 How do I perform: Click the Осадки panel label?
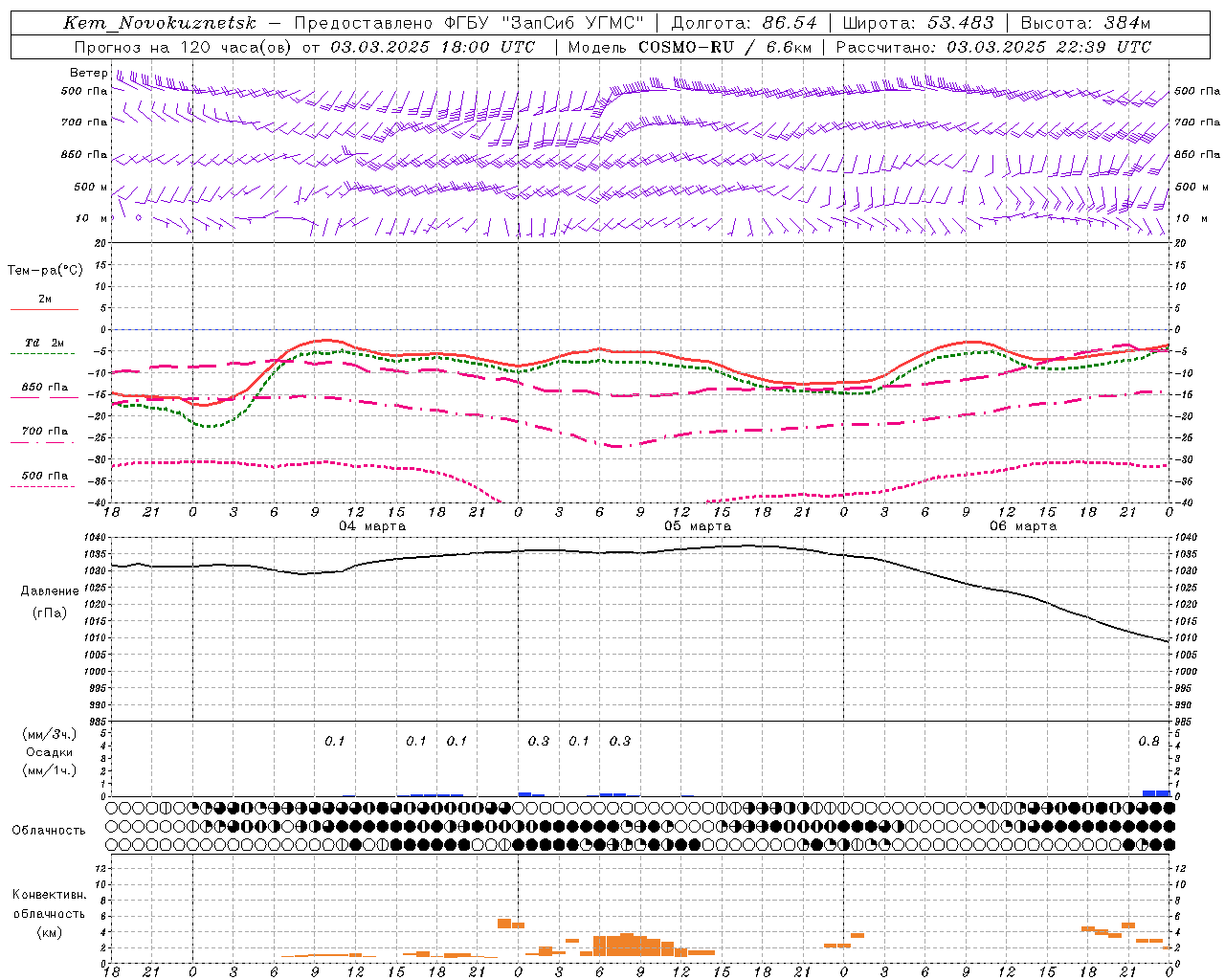pyautogui.click(x=50, y=752)
